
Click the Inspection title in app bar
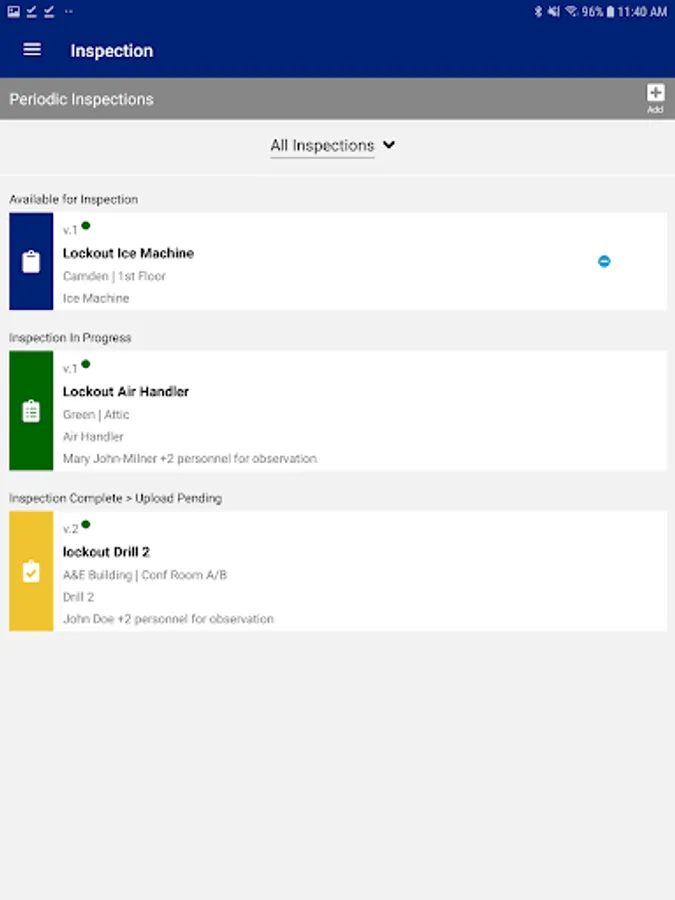[x=112, y=51]
